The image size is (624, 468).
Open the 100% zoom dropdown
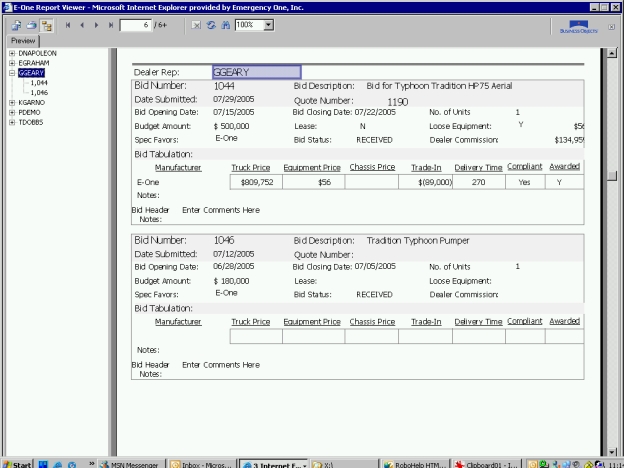coord(269,25)
